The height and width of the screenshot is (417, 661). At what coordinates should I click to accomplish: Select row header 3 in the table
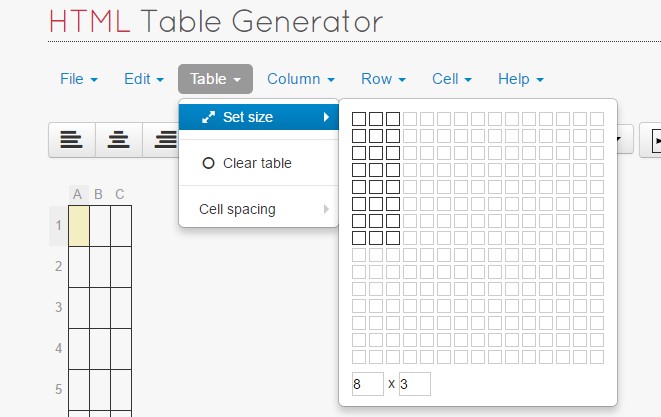(x=58, y=307)
